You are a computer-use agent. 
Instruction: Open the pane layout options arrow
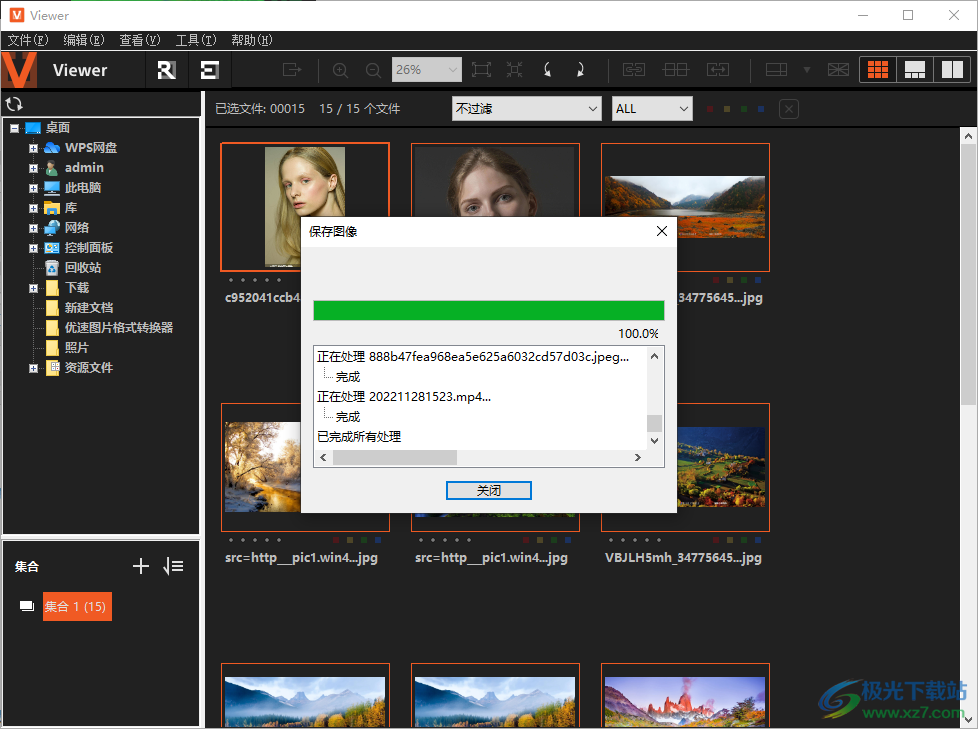coord(806,70)
